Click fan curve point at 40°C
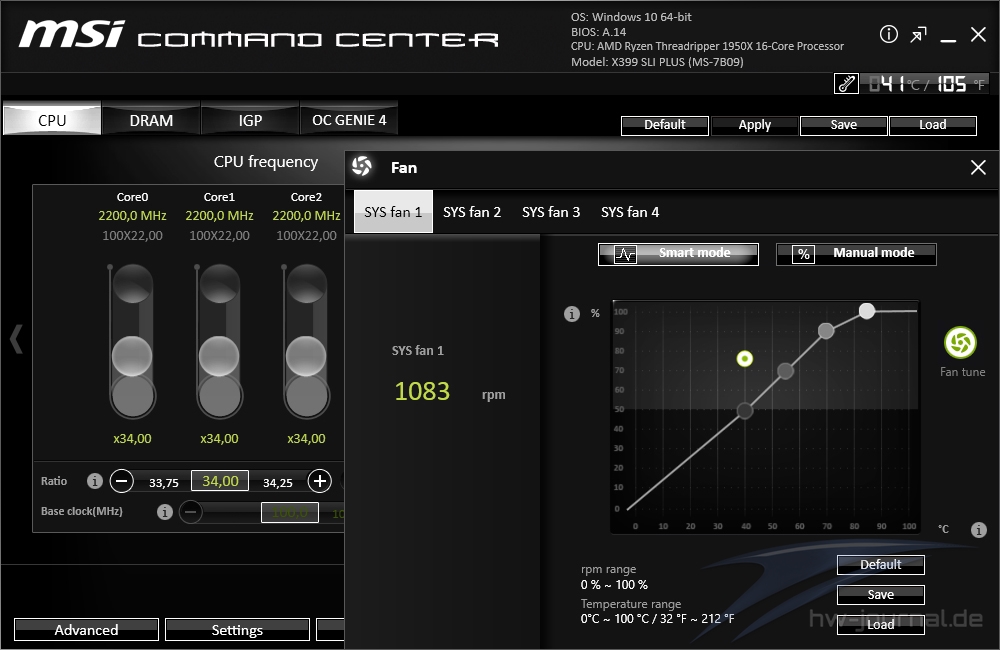This screenshot has width=1000, height=650. click(744, 410)
